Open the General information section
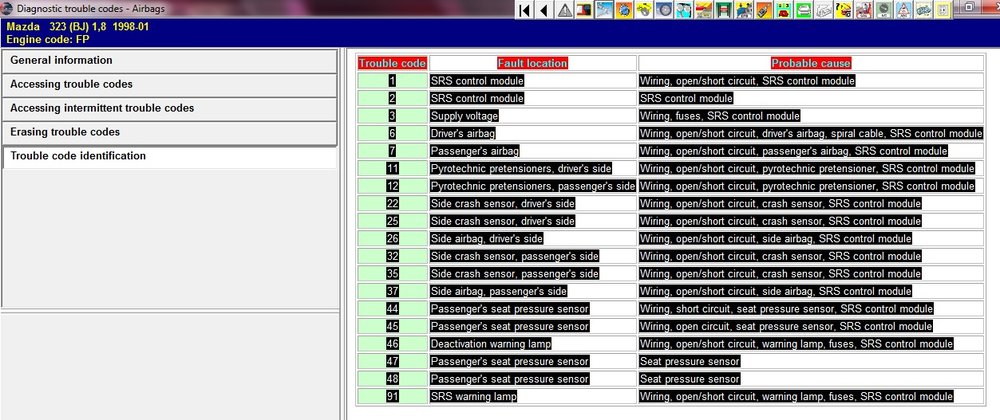The height and width of the screenshot is (420, 1000). [x=169, y=61]
